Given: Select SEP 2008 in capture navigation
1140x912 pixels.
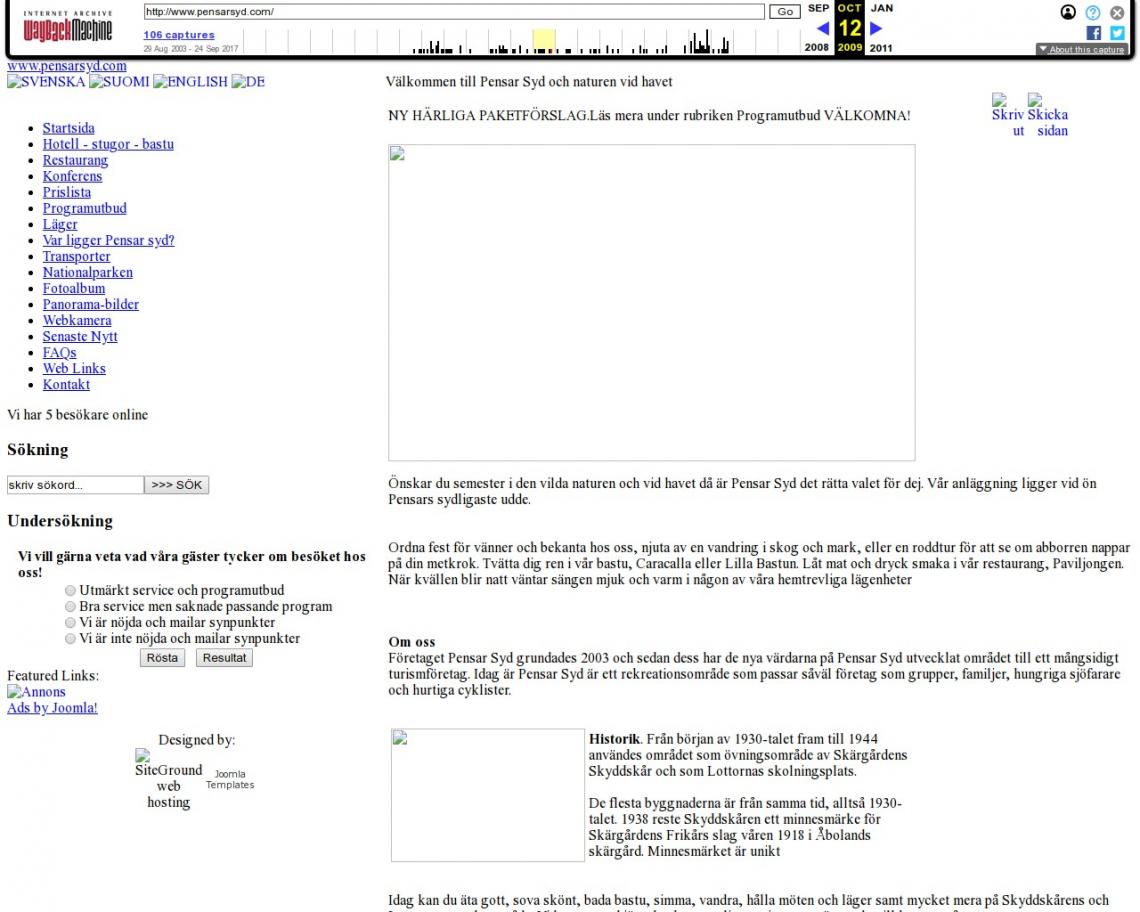Looking at the screenshot, I should pos(818,27).
